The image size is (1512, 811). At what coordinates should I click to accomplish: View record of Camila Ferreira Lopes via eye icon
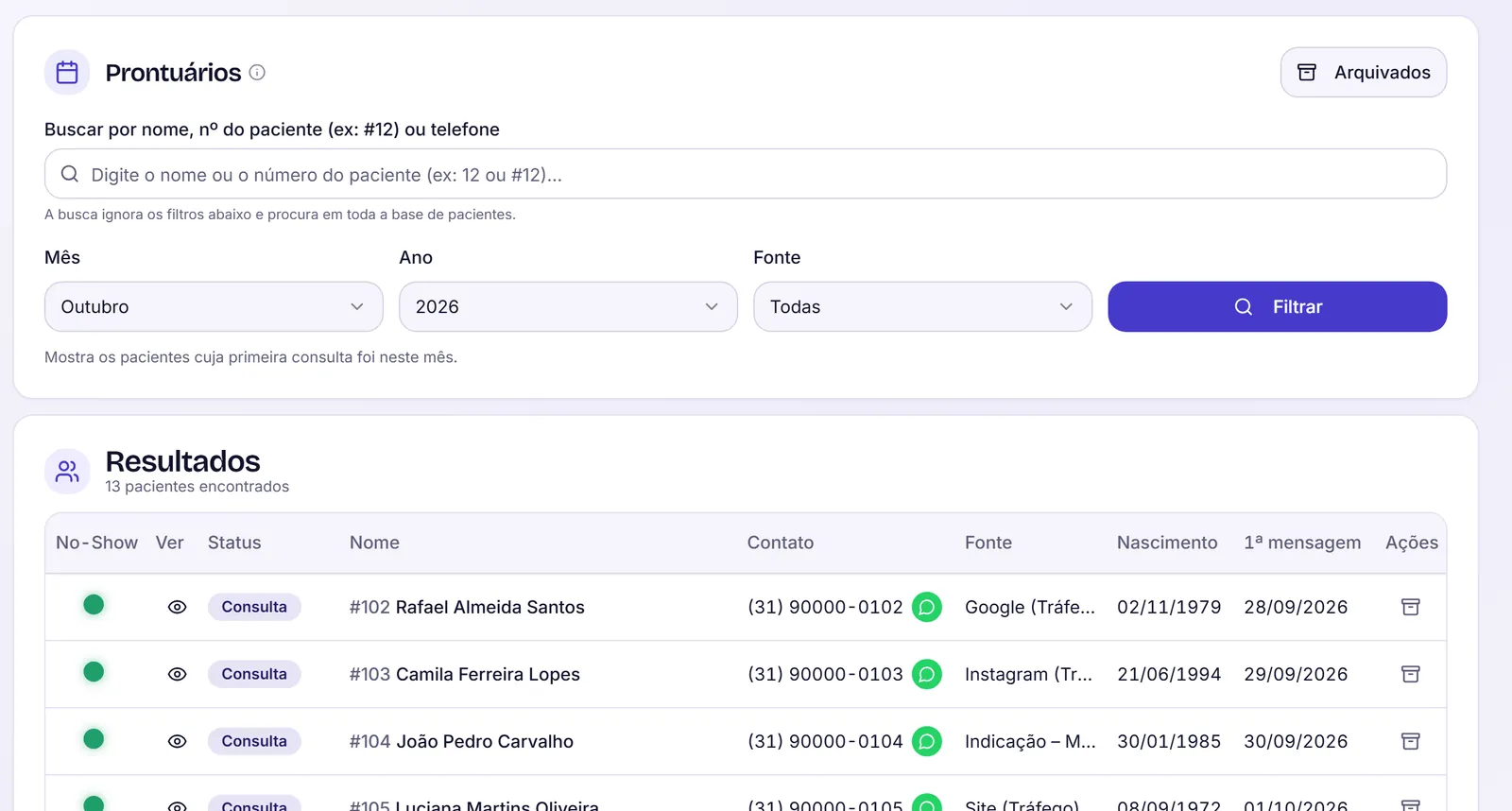[x=177, y=674]
